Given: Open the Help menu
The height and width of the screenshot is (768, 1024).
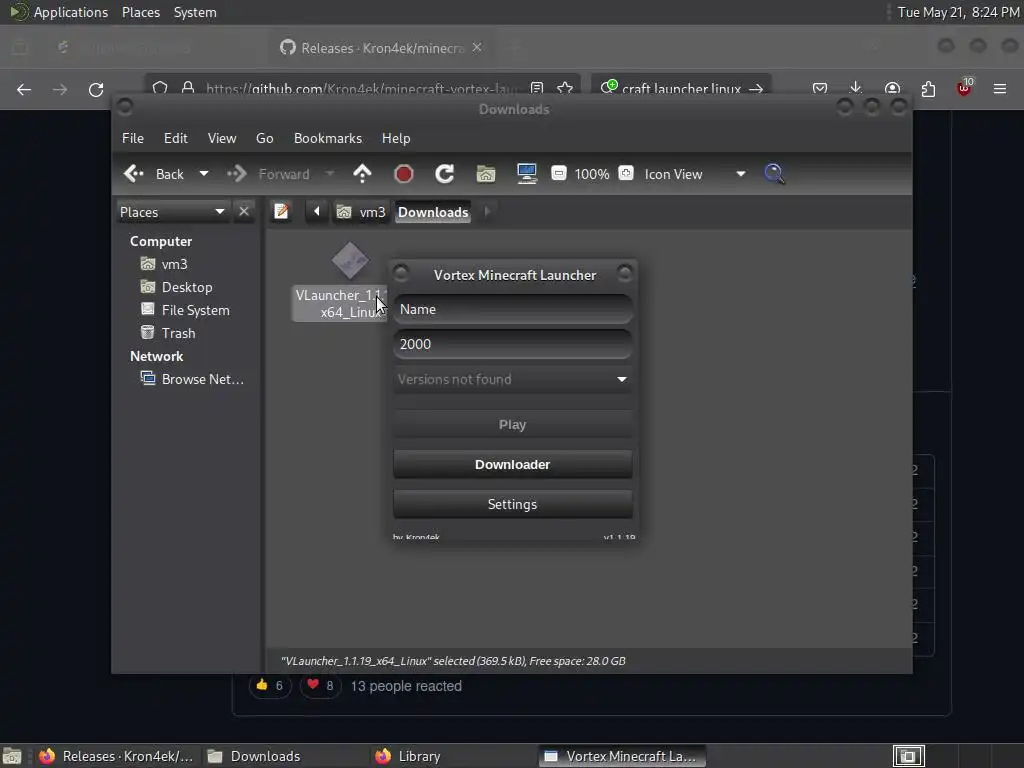Looking at the screenshot, I should coord(396,138).
